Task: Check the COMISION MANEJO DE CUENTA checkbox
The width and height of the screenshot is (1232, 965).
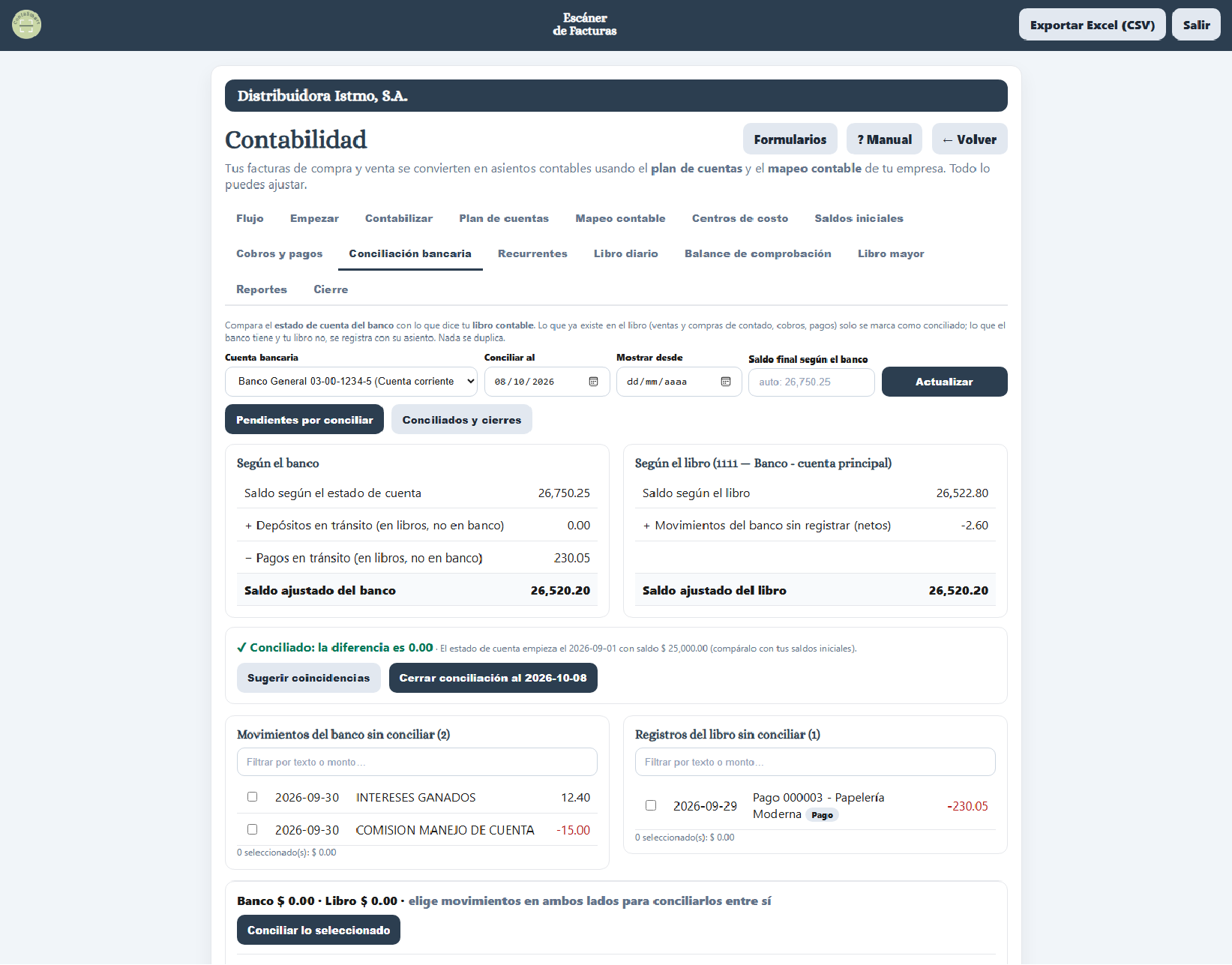Action: click(253, 829)
